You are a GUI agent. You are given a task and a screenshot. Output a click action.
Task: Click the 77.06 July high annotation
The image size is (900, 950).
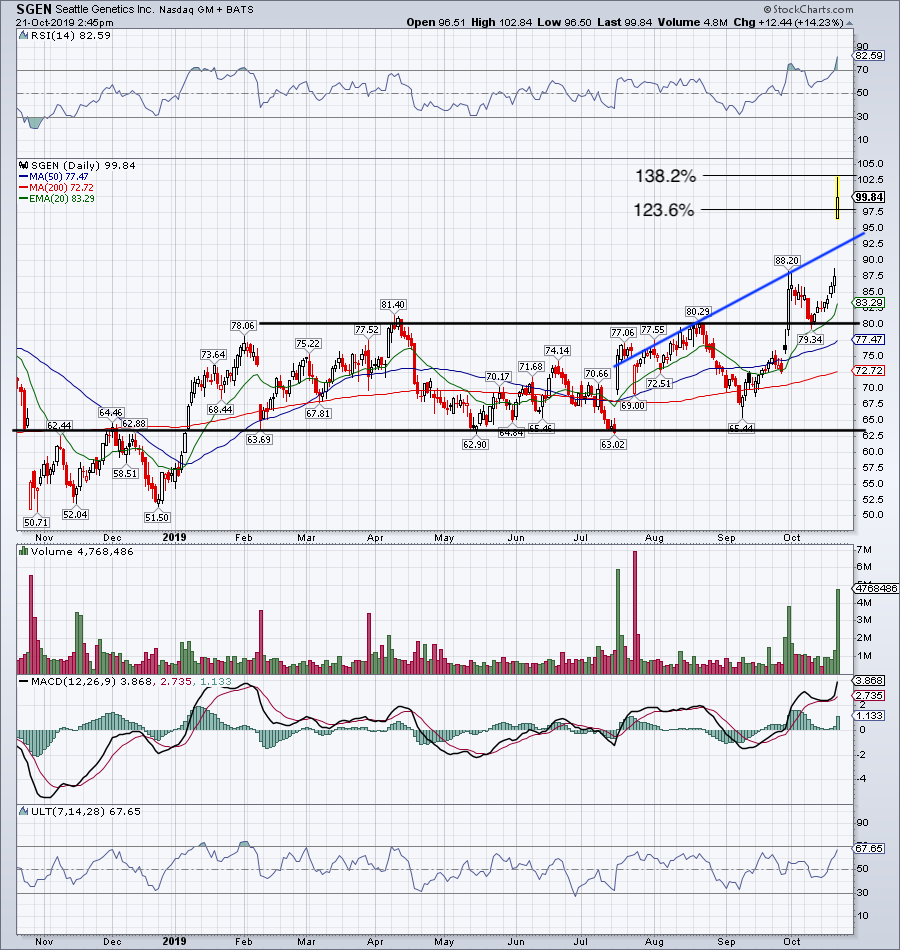[x=622, y=333]
